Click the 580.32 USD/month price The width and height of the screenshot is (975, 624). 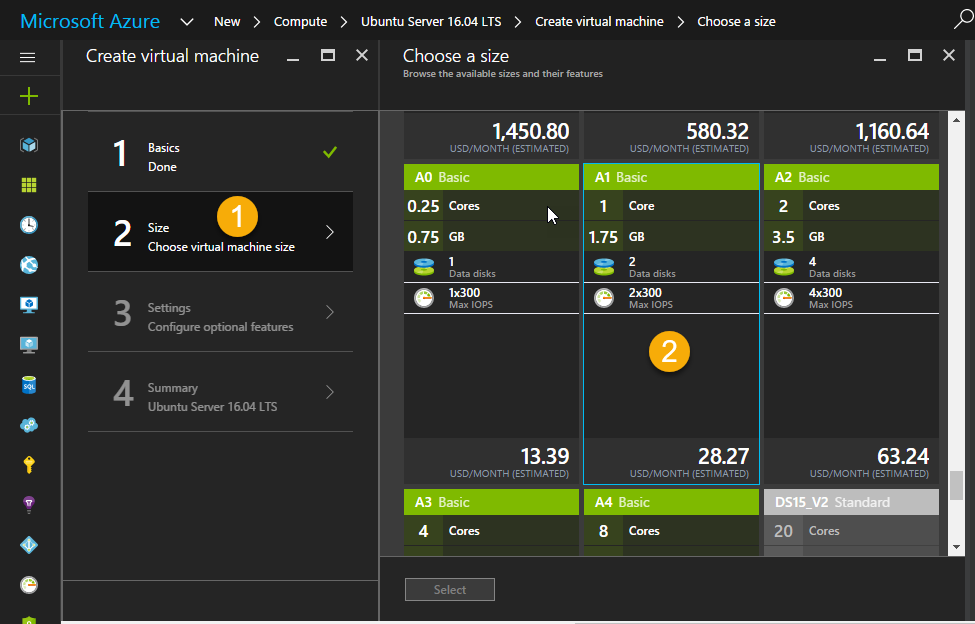click(718, 132)
